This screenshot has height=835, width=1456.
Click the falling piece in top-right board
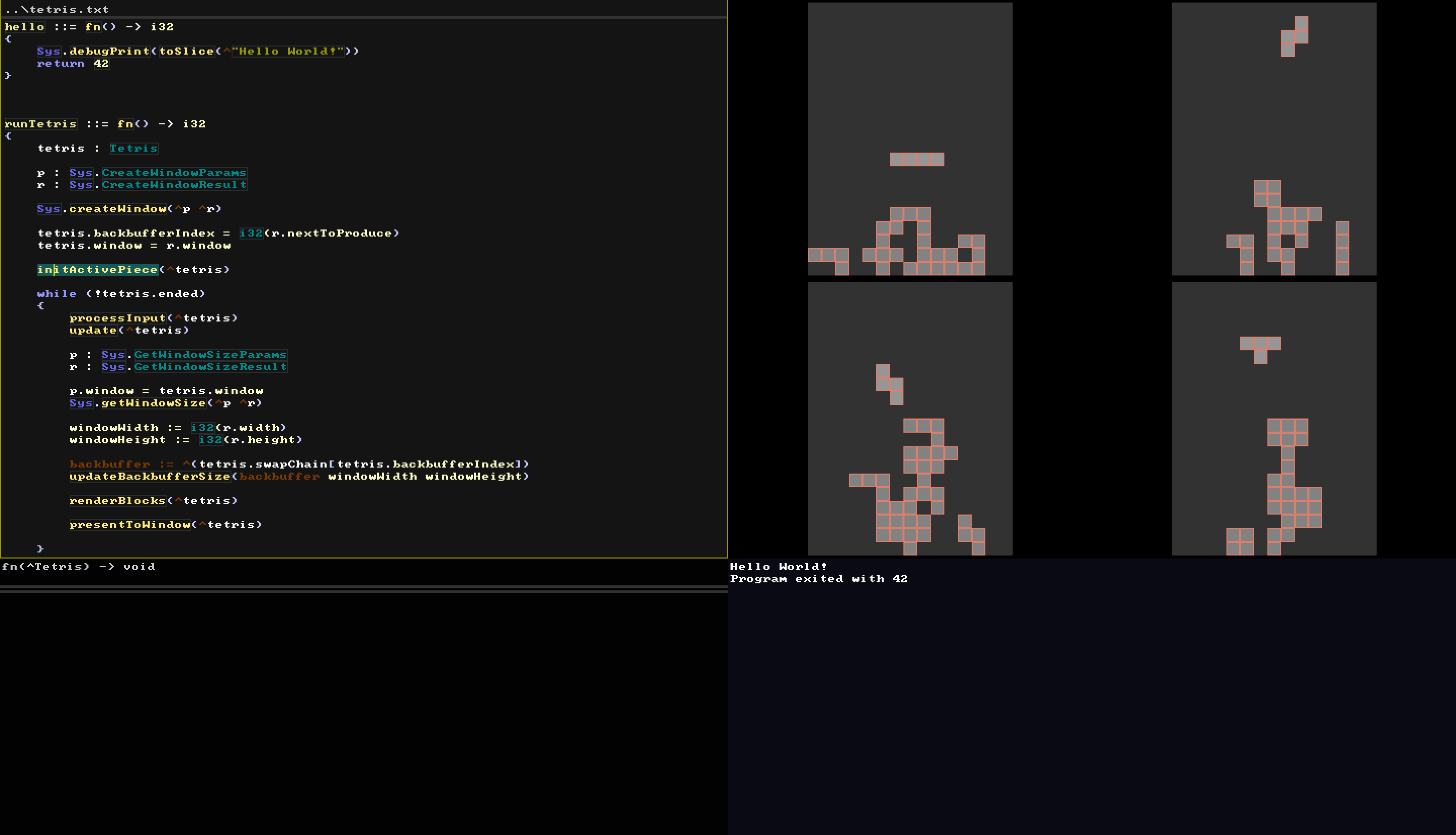pyautogui.click(x=1294, y=37)
